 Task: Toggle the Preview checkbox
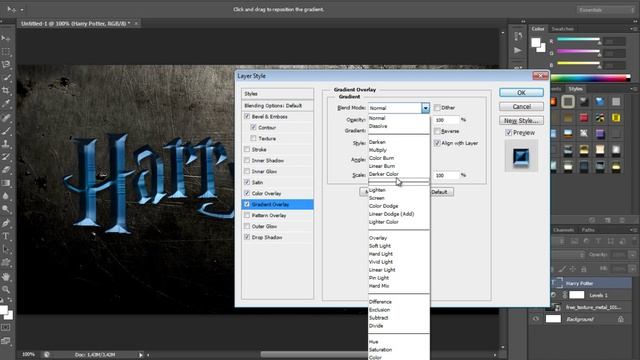[509, 133]
